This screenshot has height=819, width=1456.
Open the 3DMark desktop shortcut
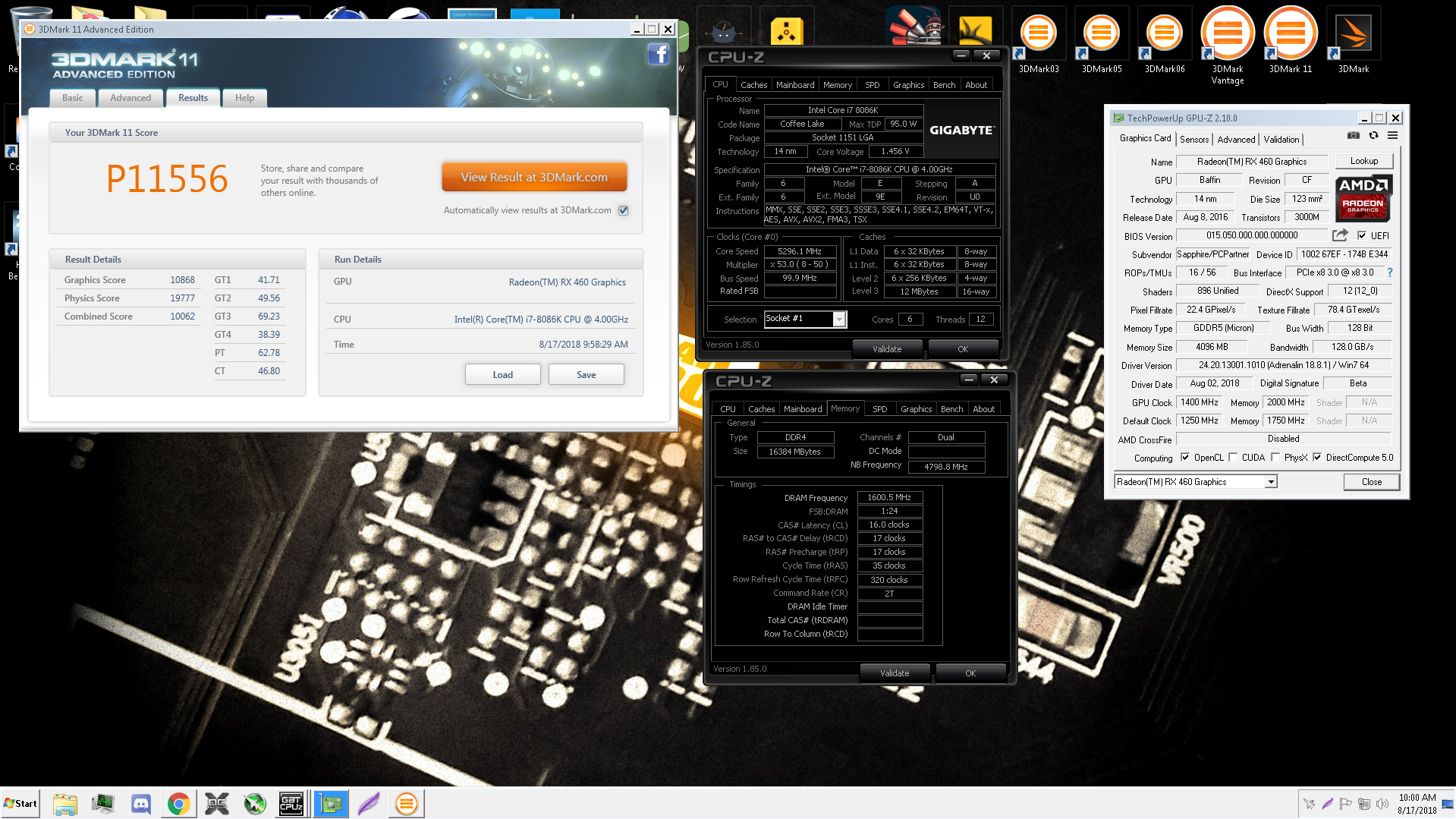click(x=1354, y=40)
